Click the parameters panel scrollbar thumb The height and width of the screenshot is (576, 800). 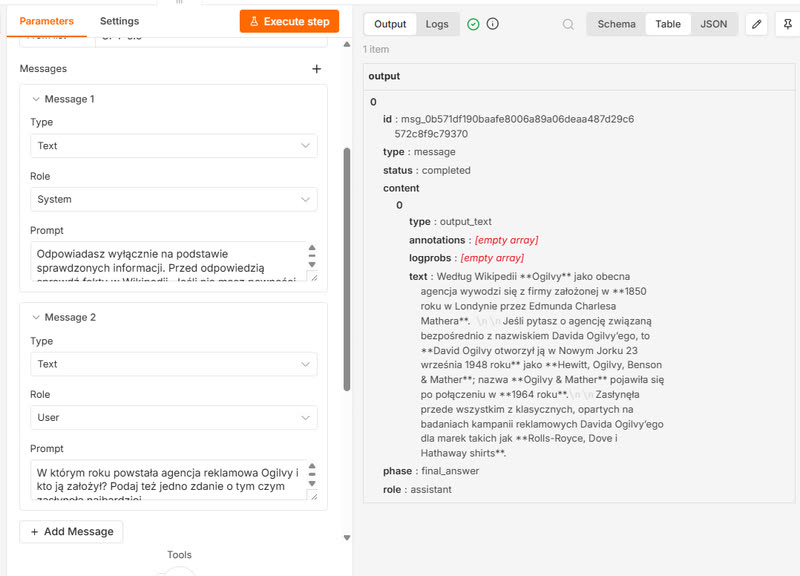pos(347,269)
